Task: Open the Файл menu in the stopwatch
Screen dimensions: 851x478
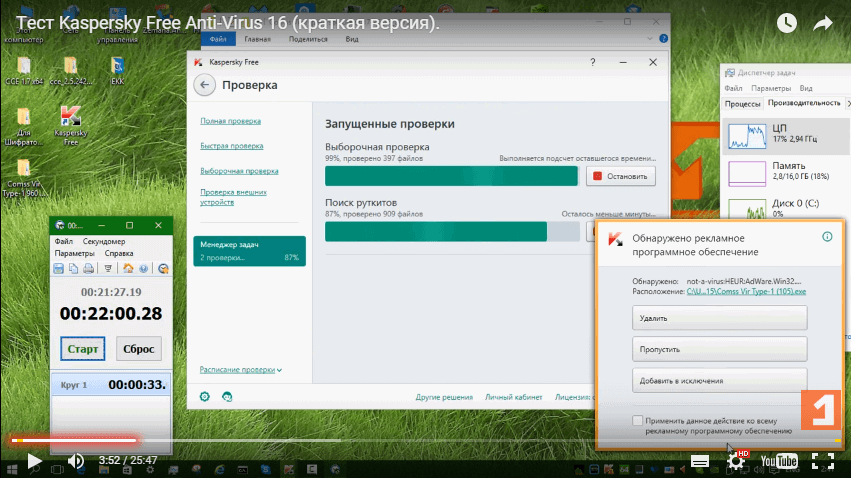Action: click(x=63, y=241)
